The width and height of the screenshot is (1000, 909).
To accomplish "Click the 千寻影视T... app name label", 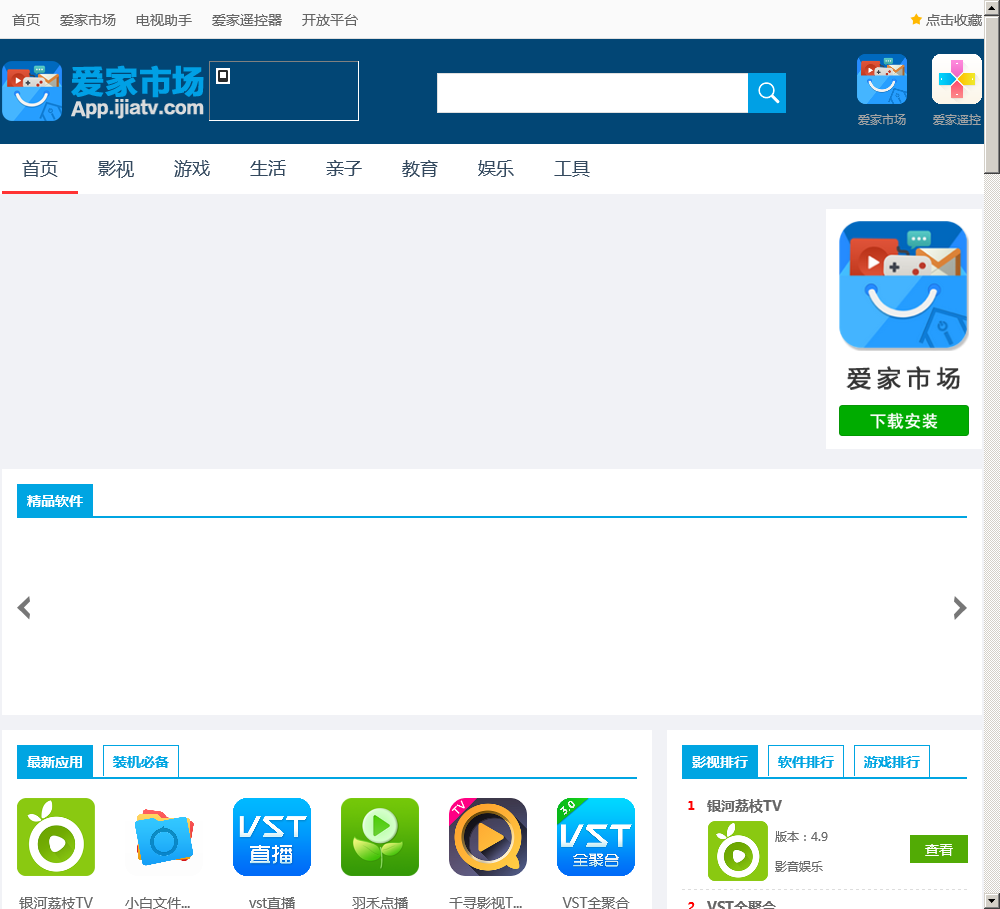I will [485, 902].
